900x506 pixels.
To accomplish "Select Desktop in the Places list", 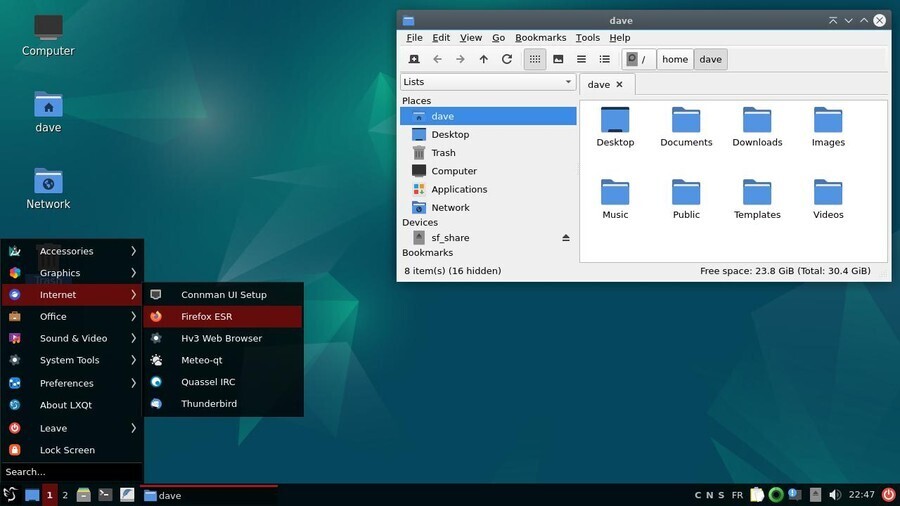I will tap(488, 134).
